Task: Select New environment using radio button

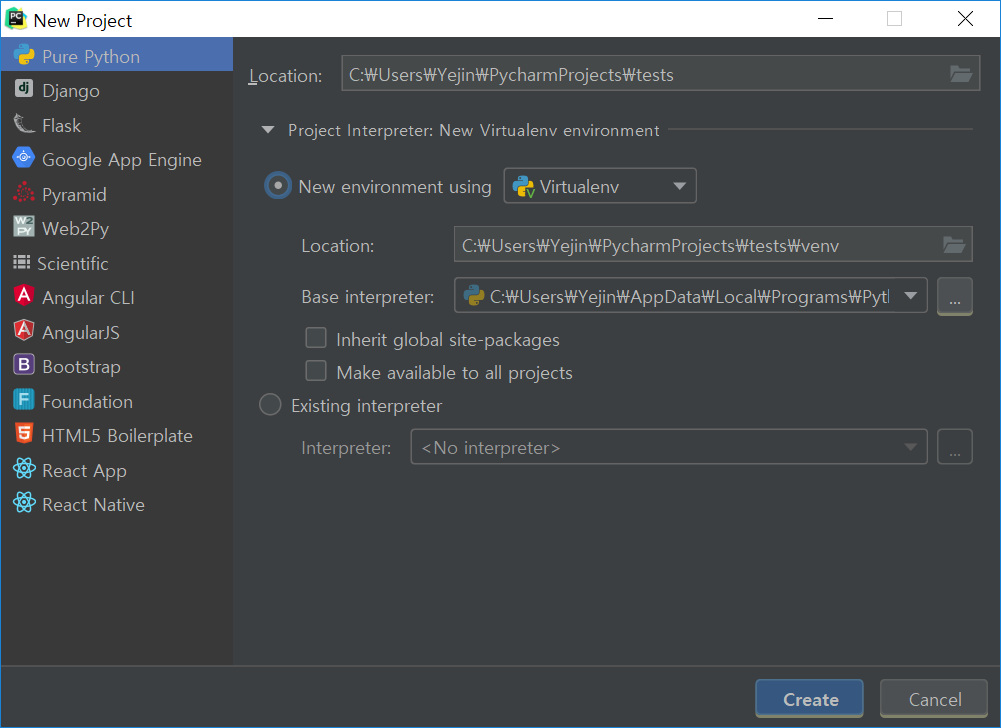Action: (278, 186)
